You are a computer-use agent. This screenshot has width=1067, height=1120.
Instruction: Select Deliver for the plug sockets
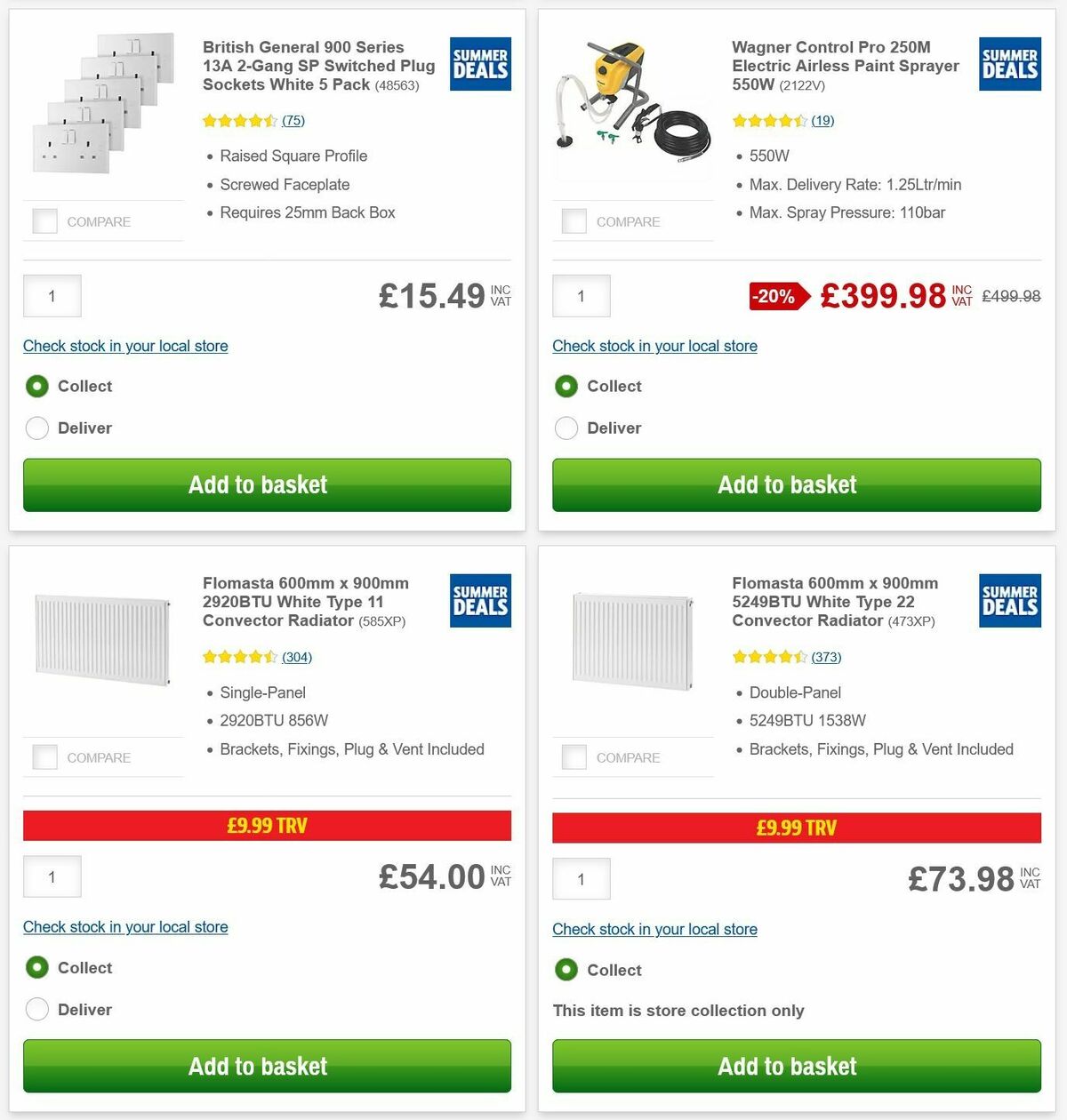click(x=37, y=428)
